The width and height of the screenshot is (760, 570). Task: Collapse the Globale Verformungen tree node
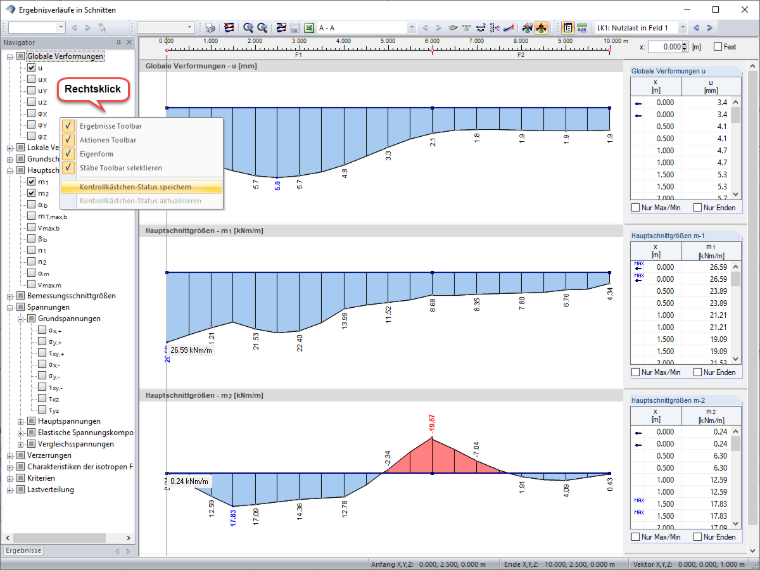tap(10, 57)
